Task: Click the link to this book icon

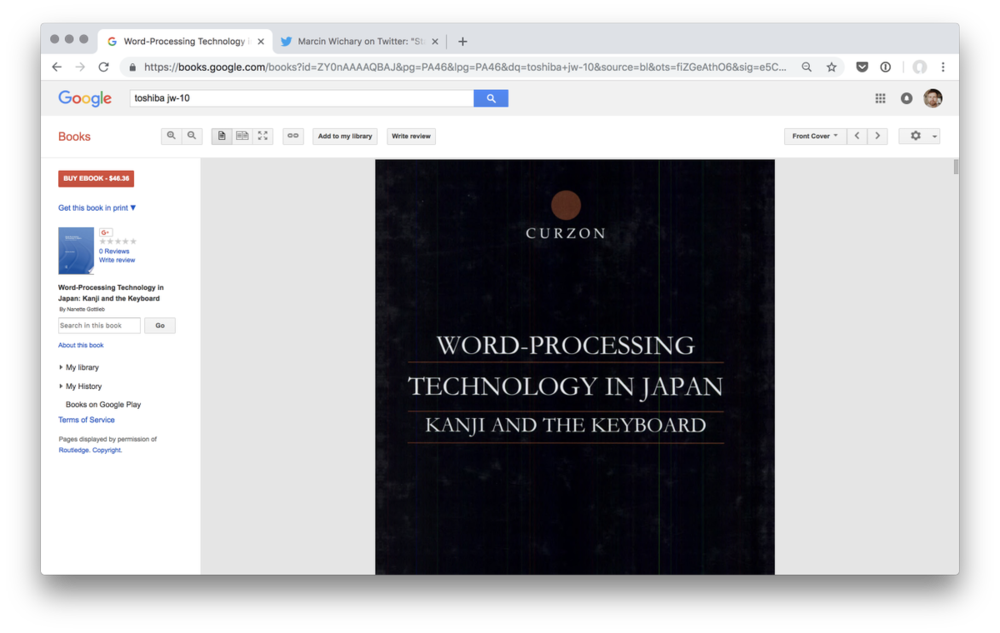Action: 293,136
